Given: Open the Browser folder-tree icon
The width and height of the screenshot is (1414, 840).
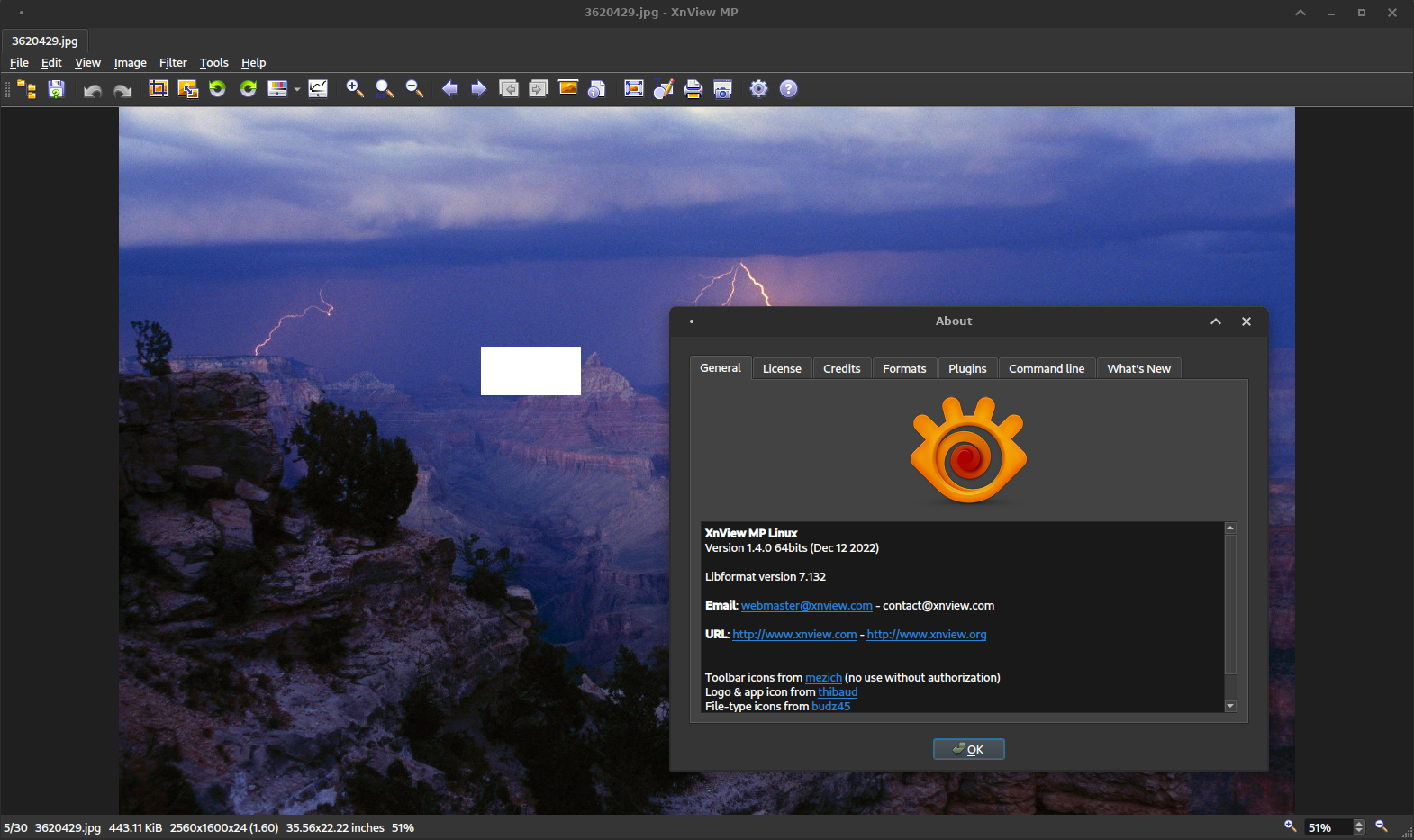Looking at the screenshot, I should (27, 88).
